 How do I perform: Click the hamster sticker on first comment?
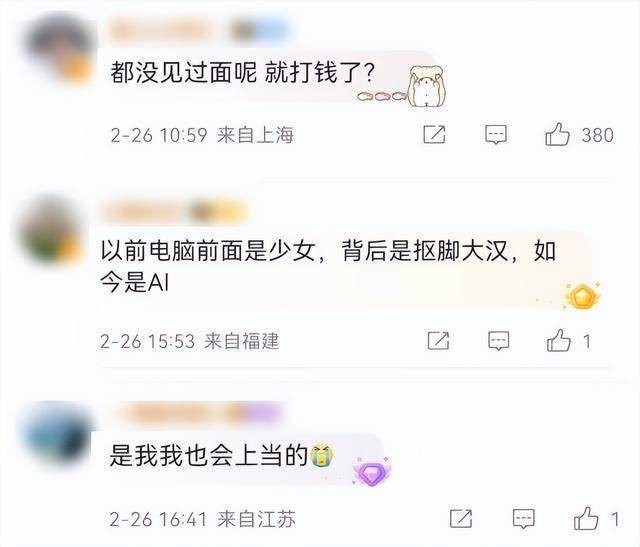427,87
